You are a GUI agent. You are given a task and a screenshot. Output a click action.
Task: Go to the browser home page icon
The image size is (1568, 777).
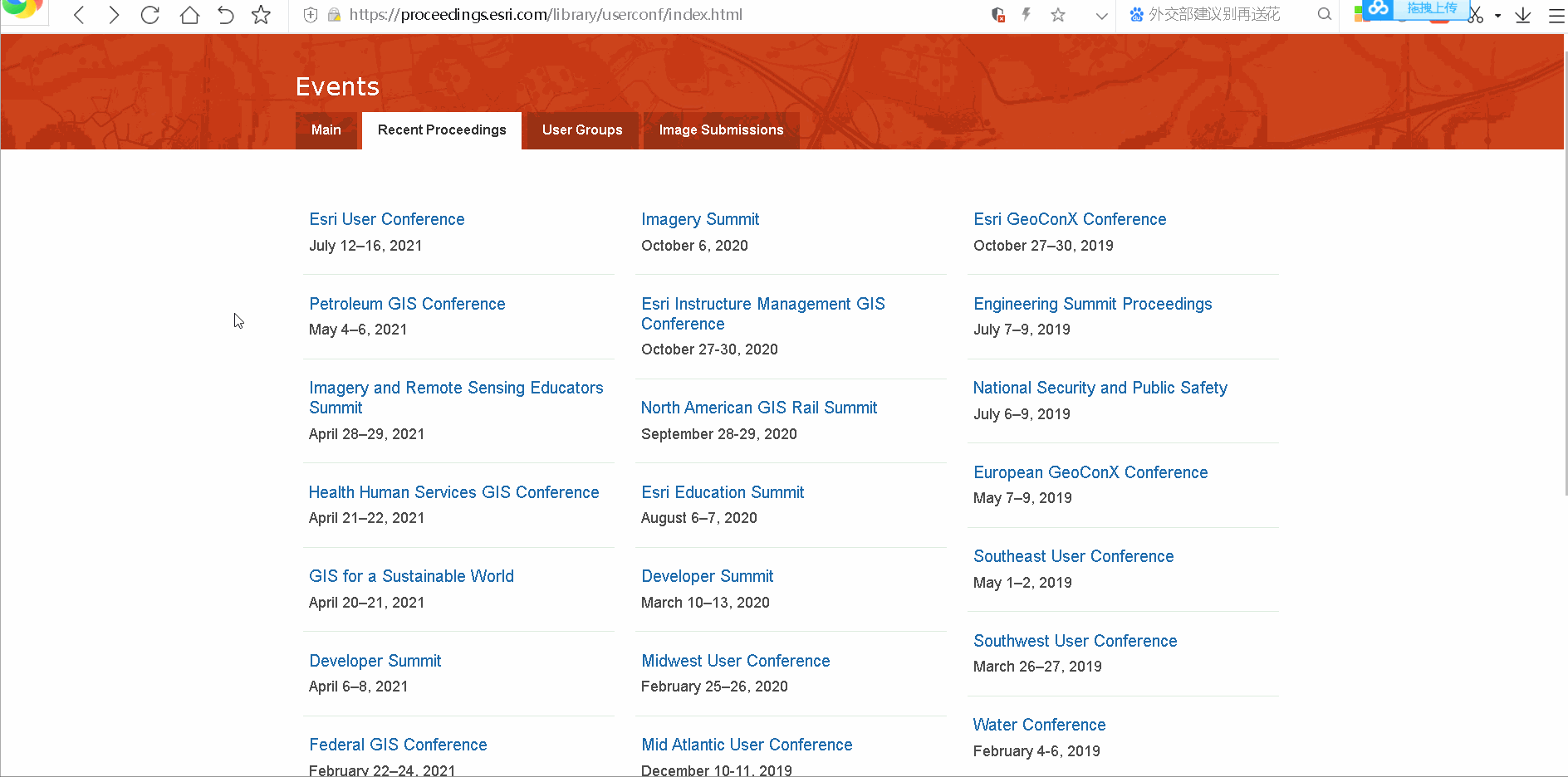[x=189, y=15]
